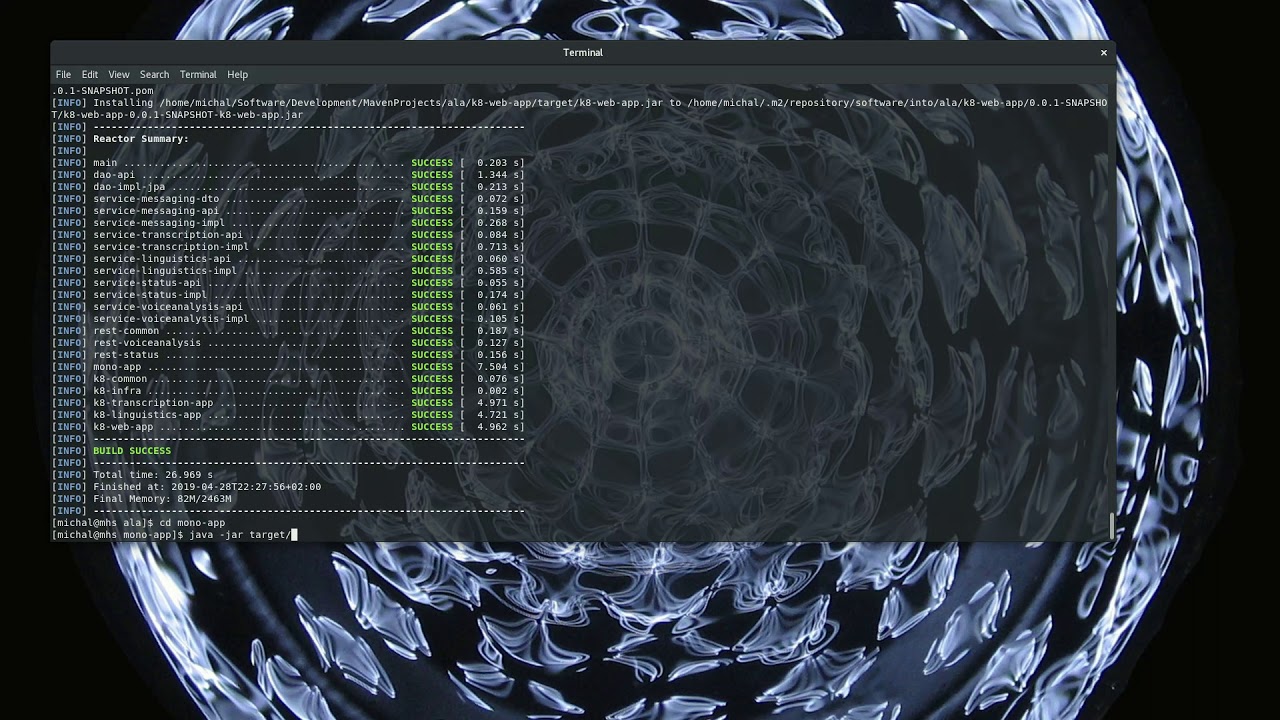Image resolution: width=1280 pixels, height=720 pixels.
Task: Click the green "BUILD SUCCESS" message
Action: pos(132,451)
